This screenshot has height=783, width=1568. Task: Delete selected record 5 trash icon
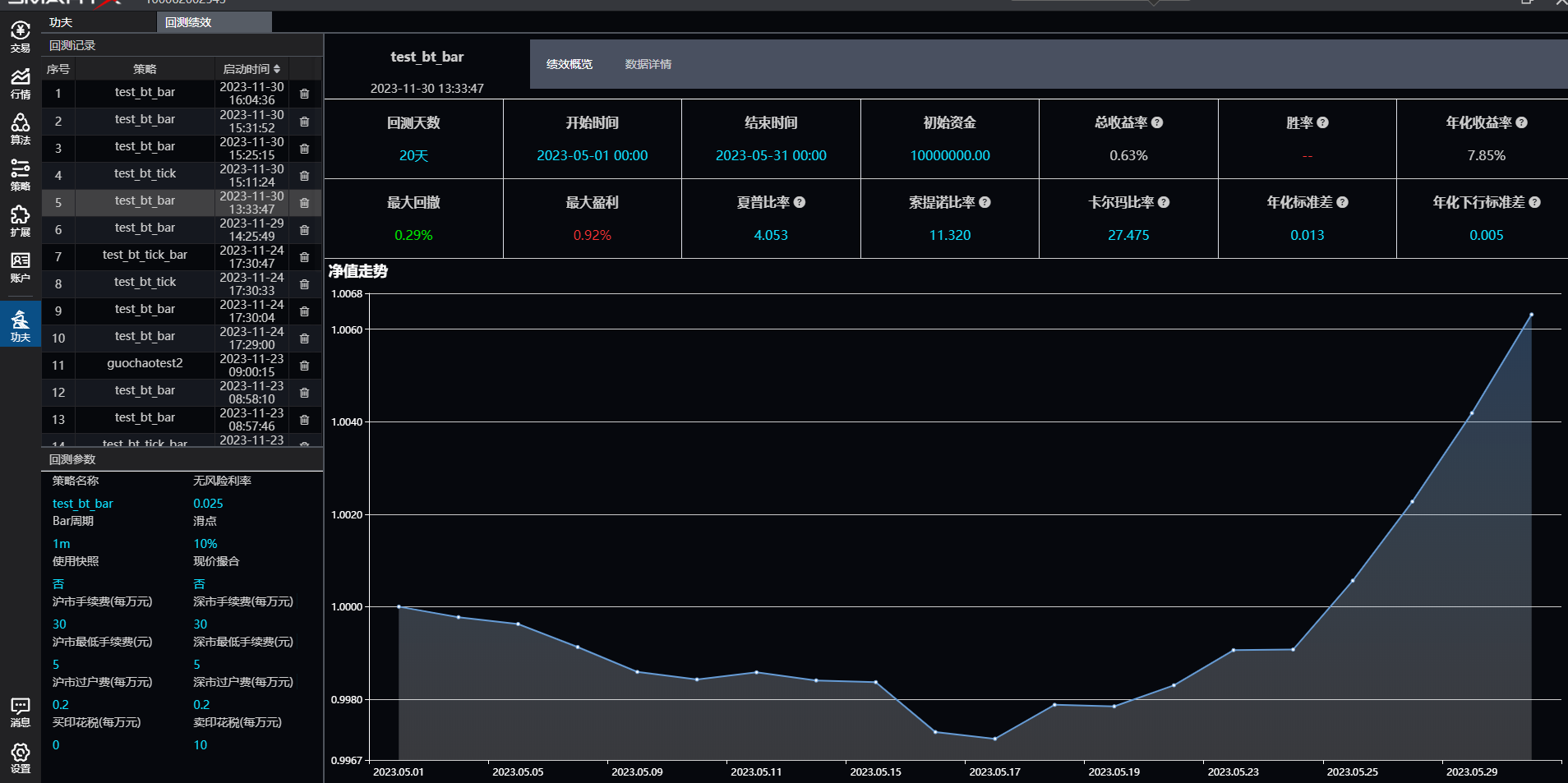[x=304, y=203]
